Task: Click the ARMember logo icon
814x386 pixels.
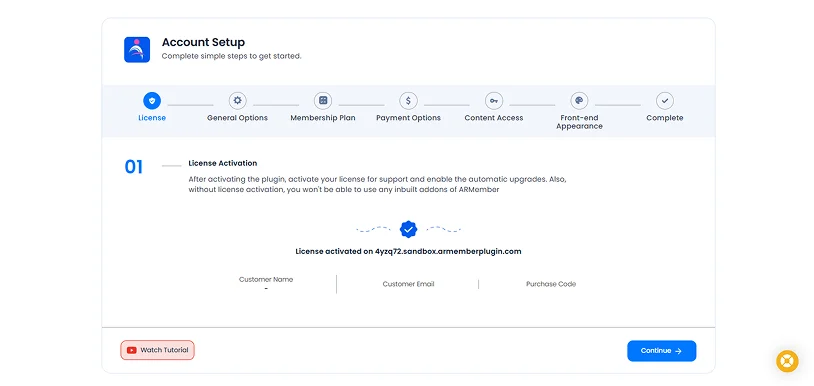Action: click(137, 50)
